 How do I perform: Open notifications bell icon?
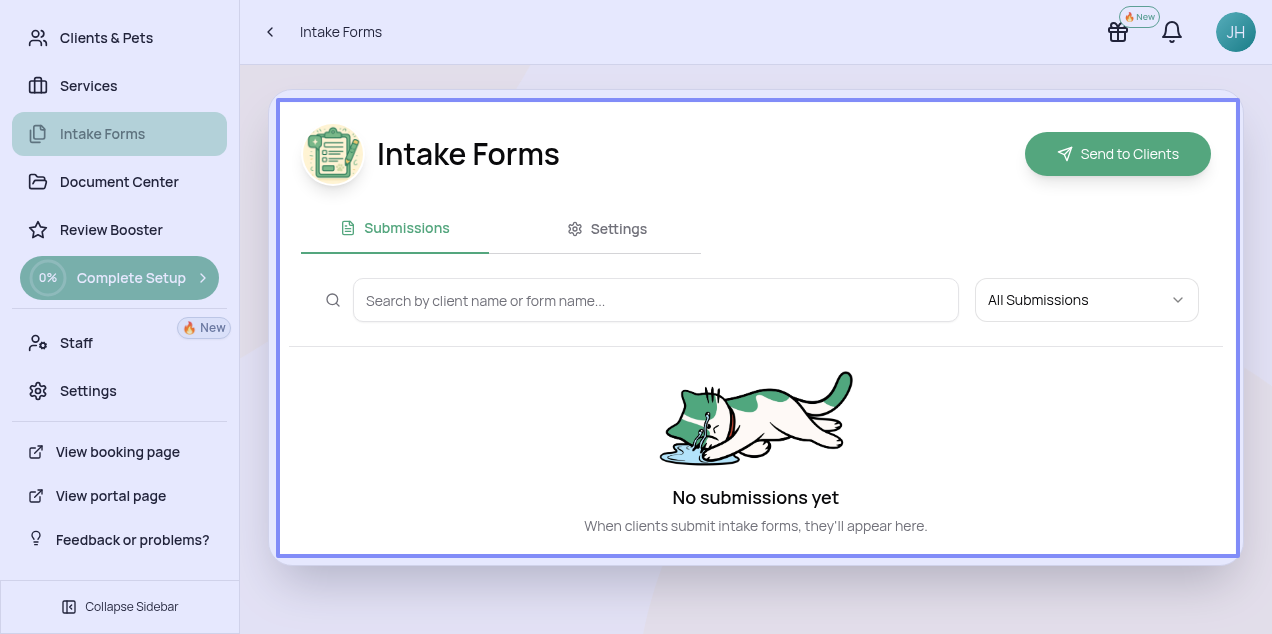(1172, 32)
